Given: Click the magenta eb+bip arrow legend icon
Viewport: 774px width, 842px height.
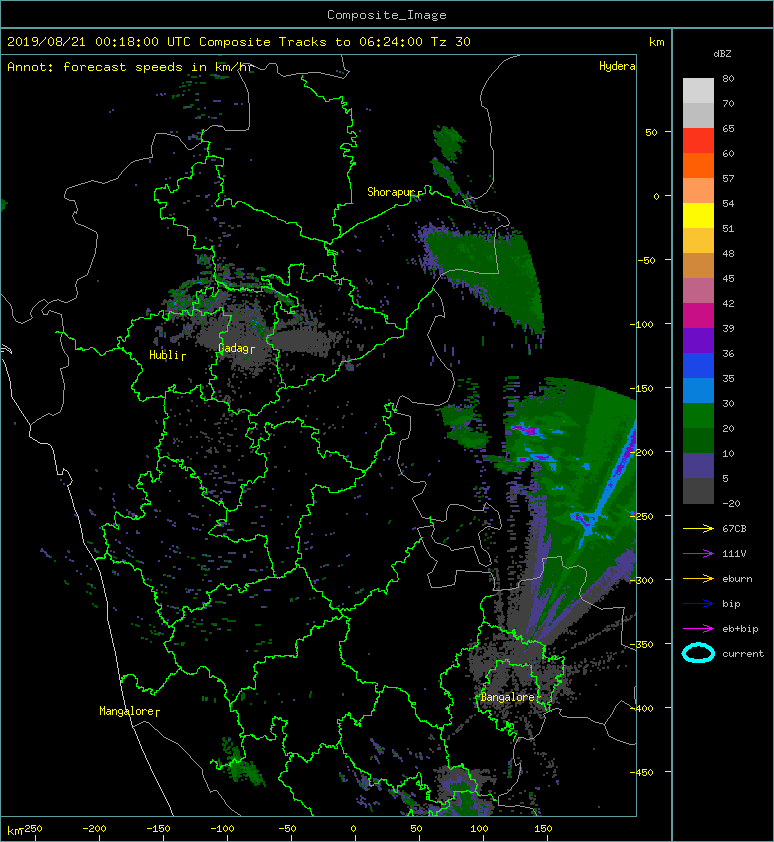Looking at the screenshot, I should click(x=698, y=629).
